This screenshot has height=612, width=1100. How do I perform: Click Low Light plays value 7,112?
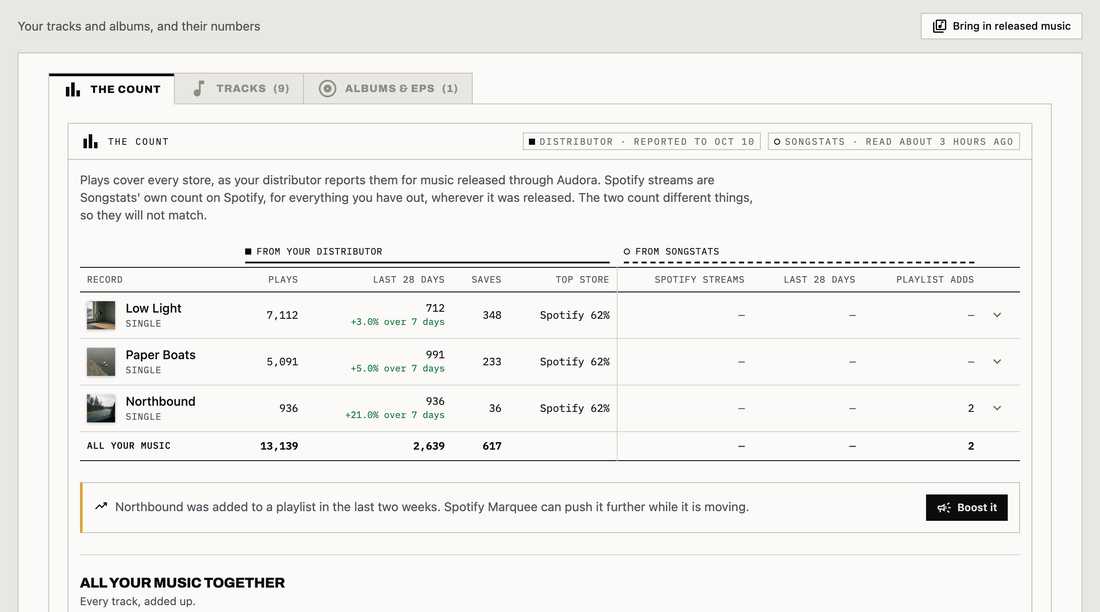point(282,315)
